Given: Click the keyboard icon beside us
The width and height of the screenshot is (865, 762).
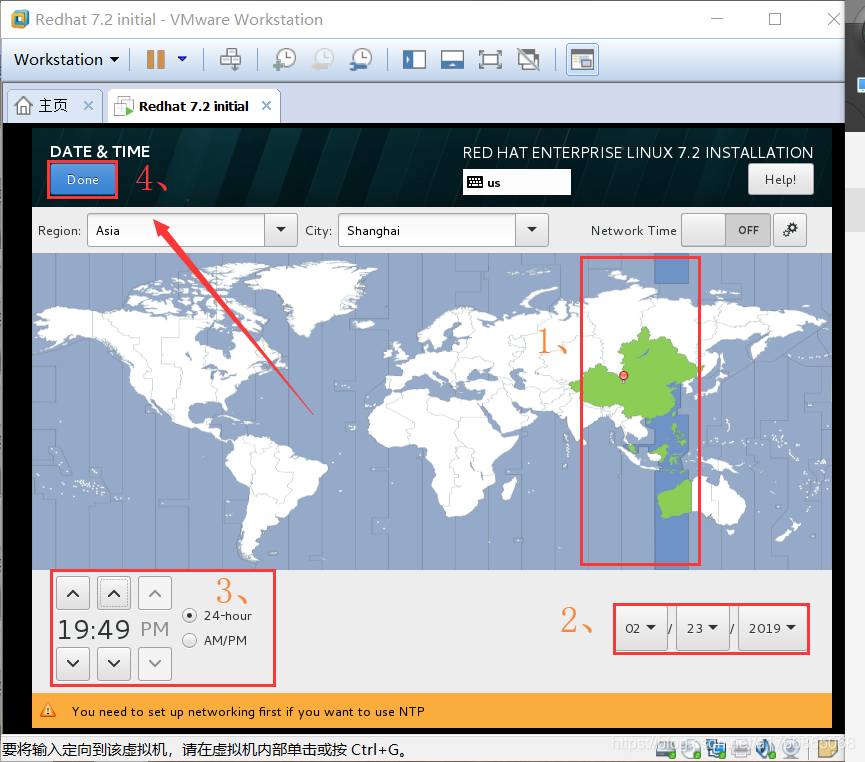Looking at the screenshot, I should (x=475, y=183).
